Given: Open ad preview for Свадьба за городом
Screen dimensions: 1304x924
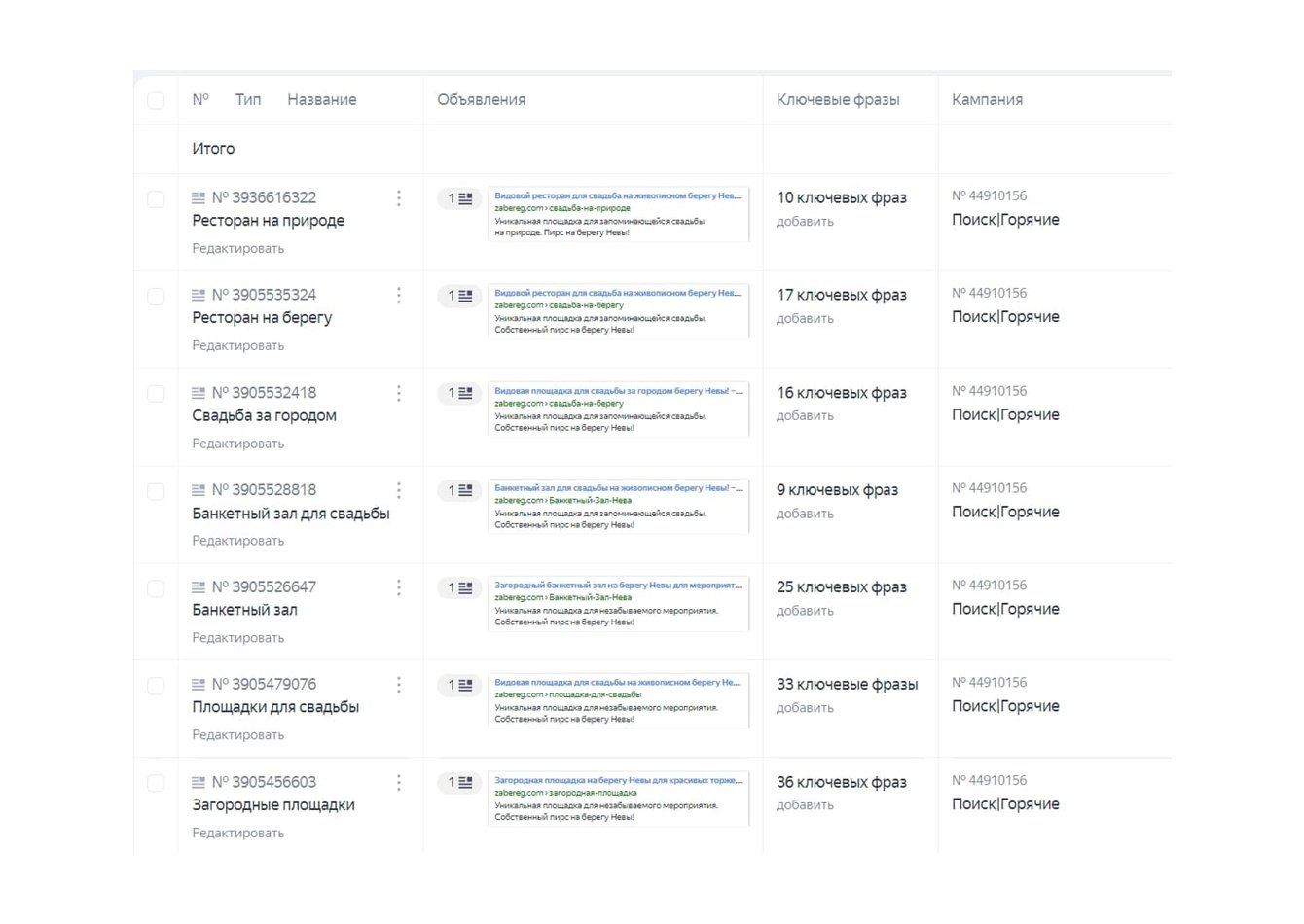Looking at the screenshot, I should pyautogui.click(x=618, y=409).
